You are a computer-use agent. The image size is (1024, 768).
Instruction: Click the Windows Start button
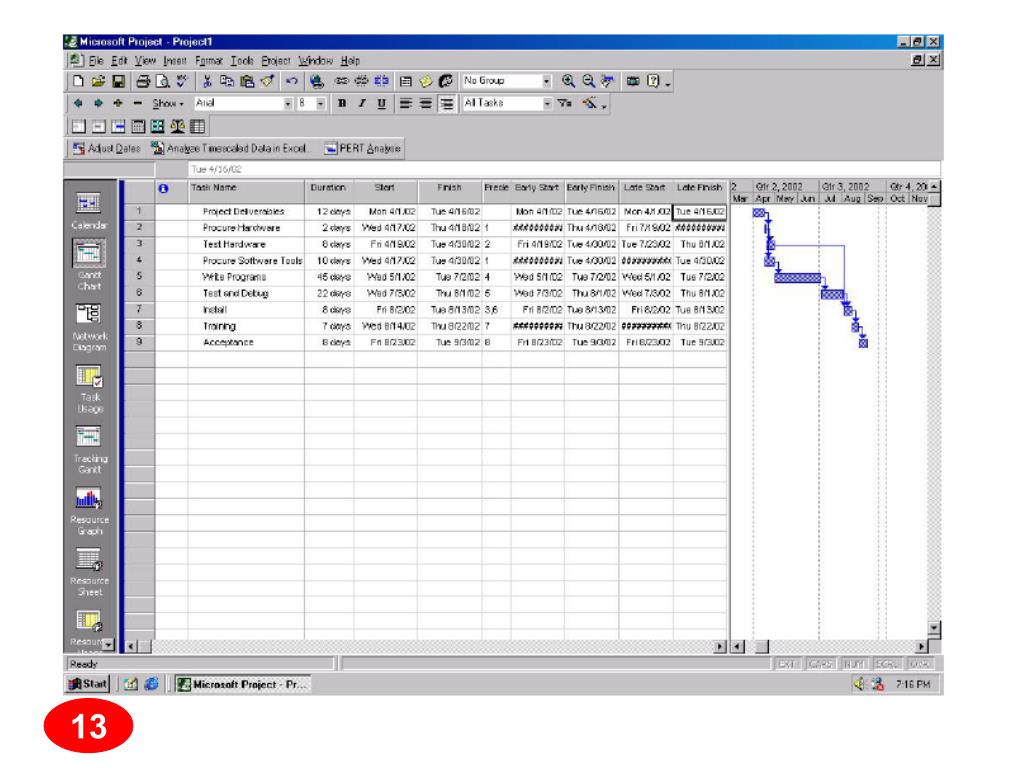pos(88,684)
